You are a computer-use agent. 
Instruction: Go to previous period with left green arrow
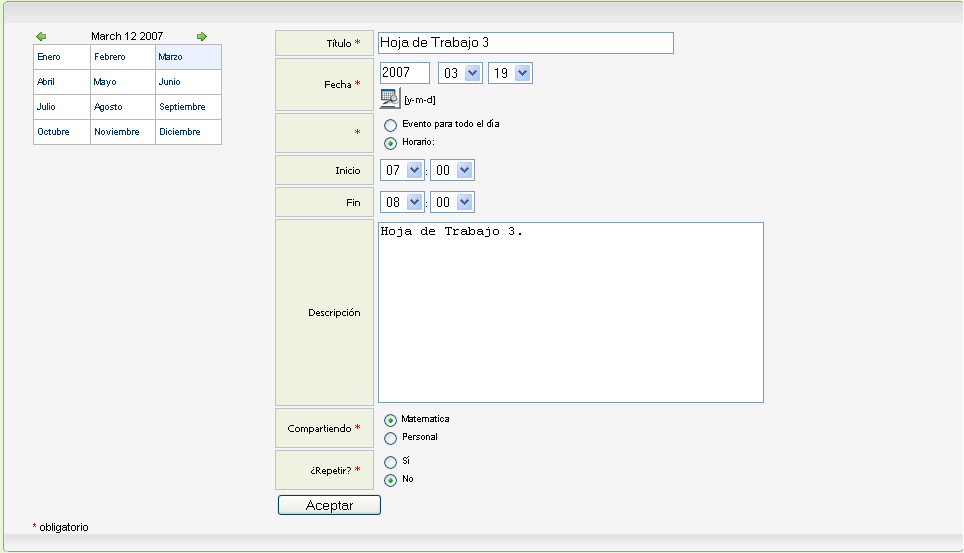(x=41, y=36)
